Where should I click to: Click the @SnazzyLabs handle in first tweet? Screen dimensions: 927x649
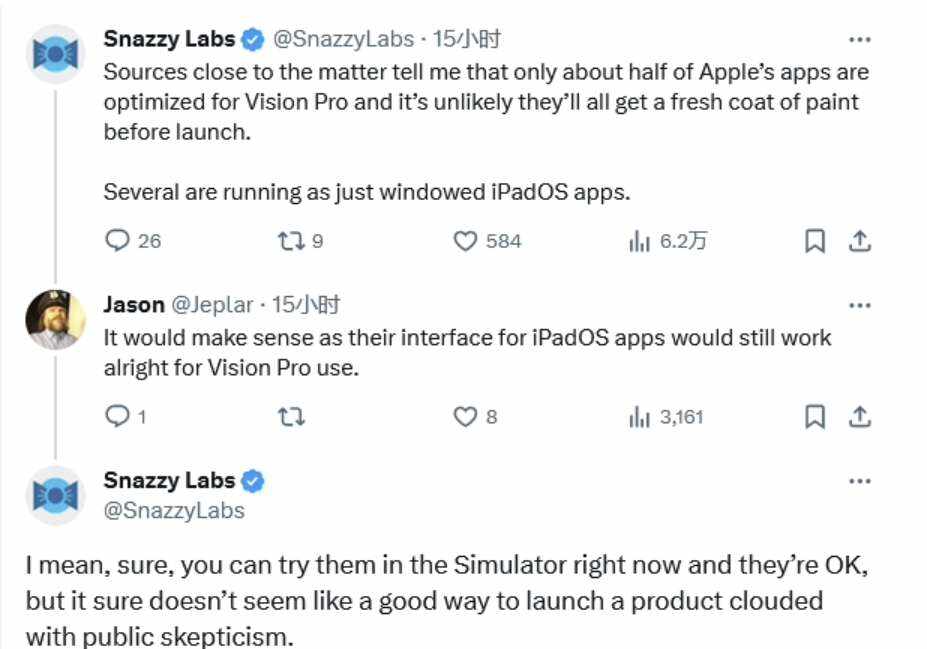[343, 40]
